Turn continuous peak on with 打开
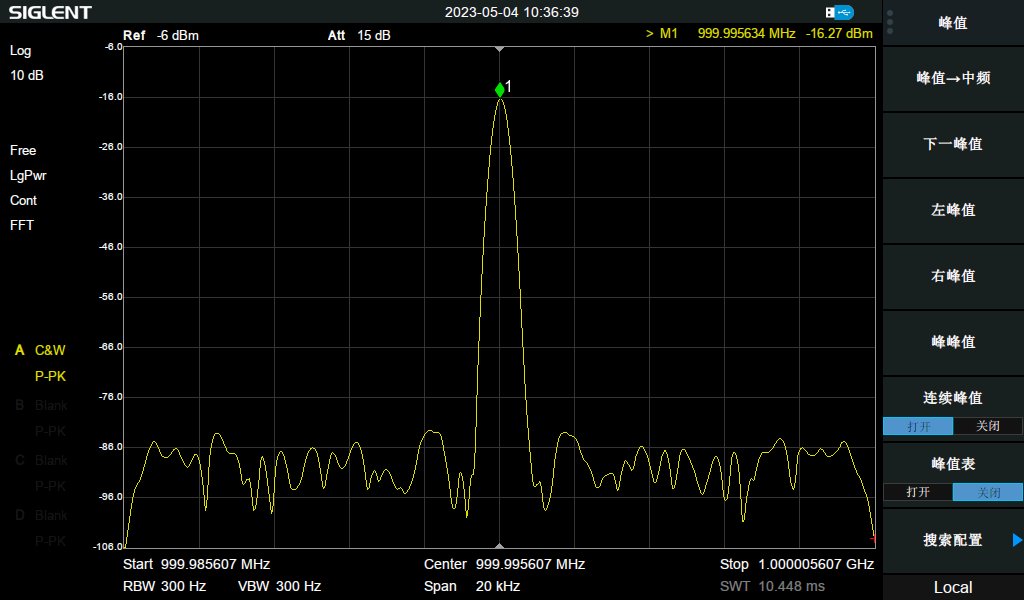 [x=918, y=426]
